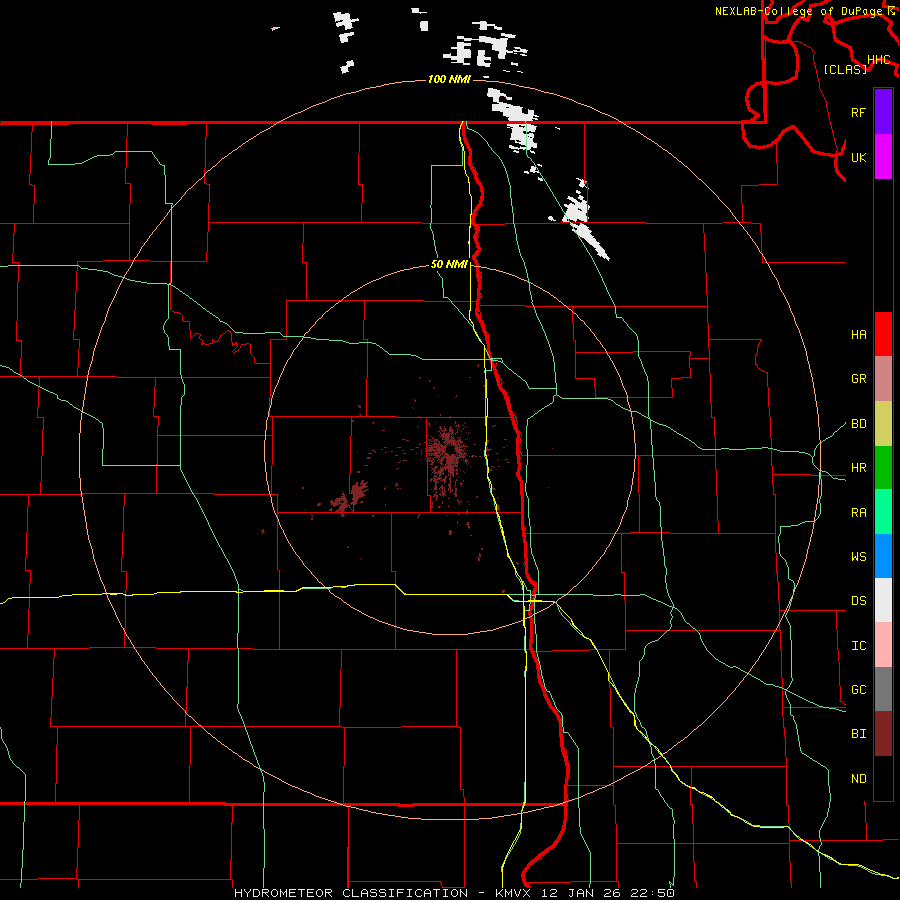Click the BI legend label
Viewport: 900px width, 900px height.
pyautogui.click(x=858, y=734)
